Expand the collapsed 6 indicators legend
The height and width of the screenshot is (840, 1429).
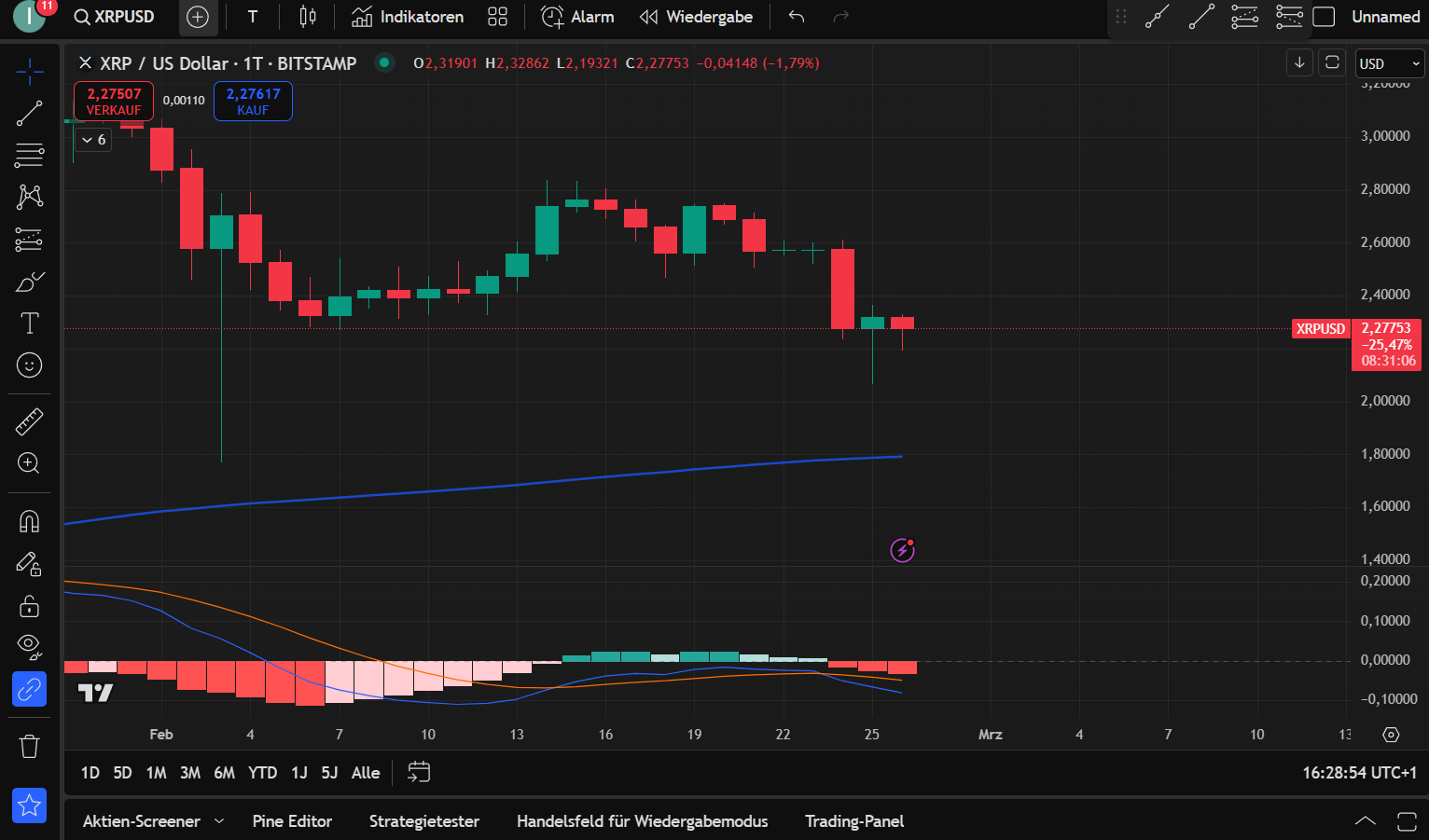[93, 140]
